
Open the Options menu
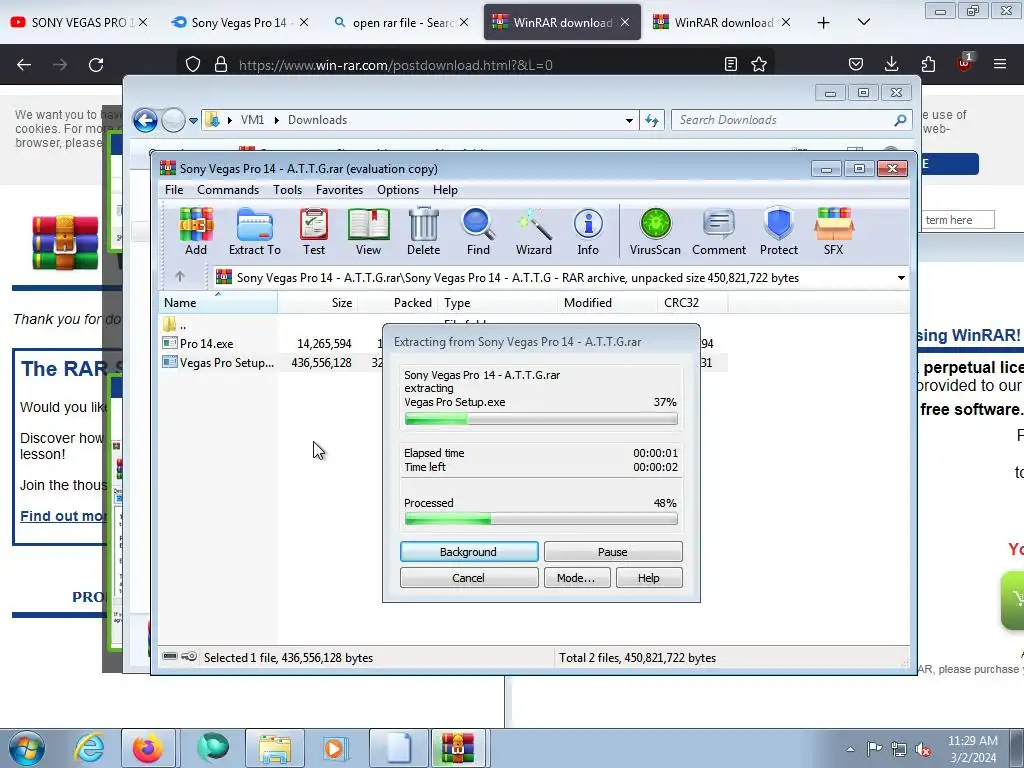point(398,190)
